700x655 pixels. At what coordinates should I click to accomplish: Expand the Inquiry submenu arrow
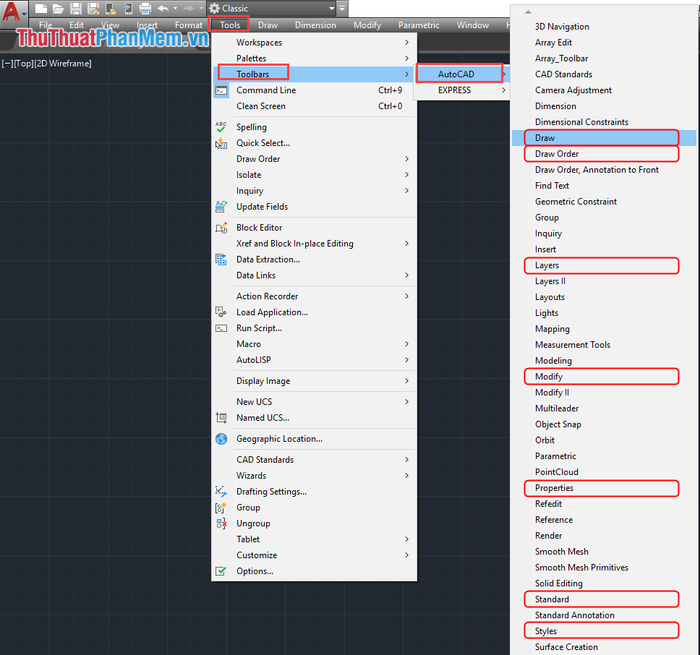click(x=407, y=191)
